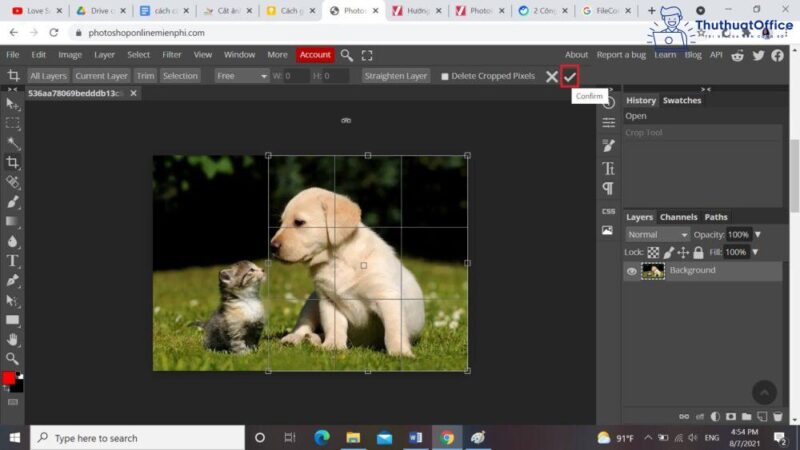Select the Zoom tool in left toolbar
This screenshot has height=450, width=800.
pos(13,359)
